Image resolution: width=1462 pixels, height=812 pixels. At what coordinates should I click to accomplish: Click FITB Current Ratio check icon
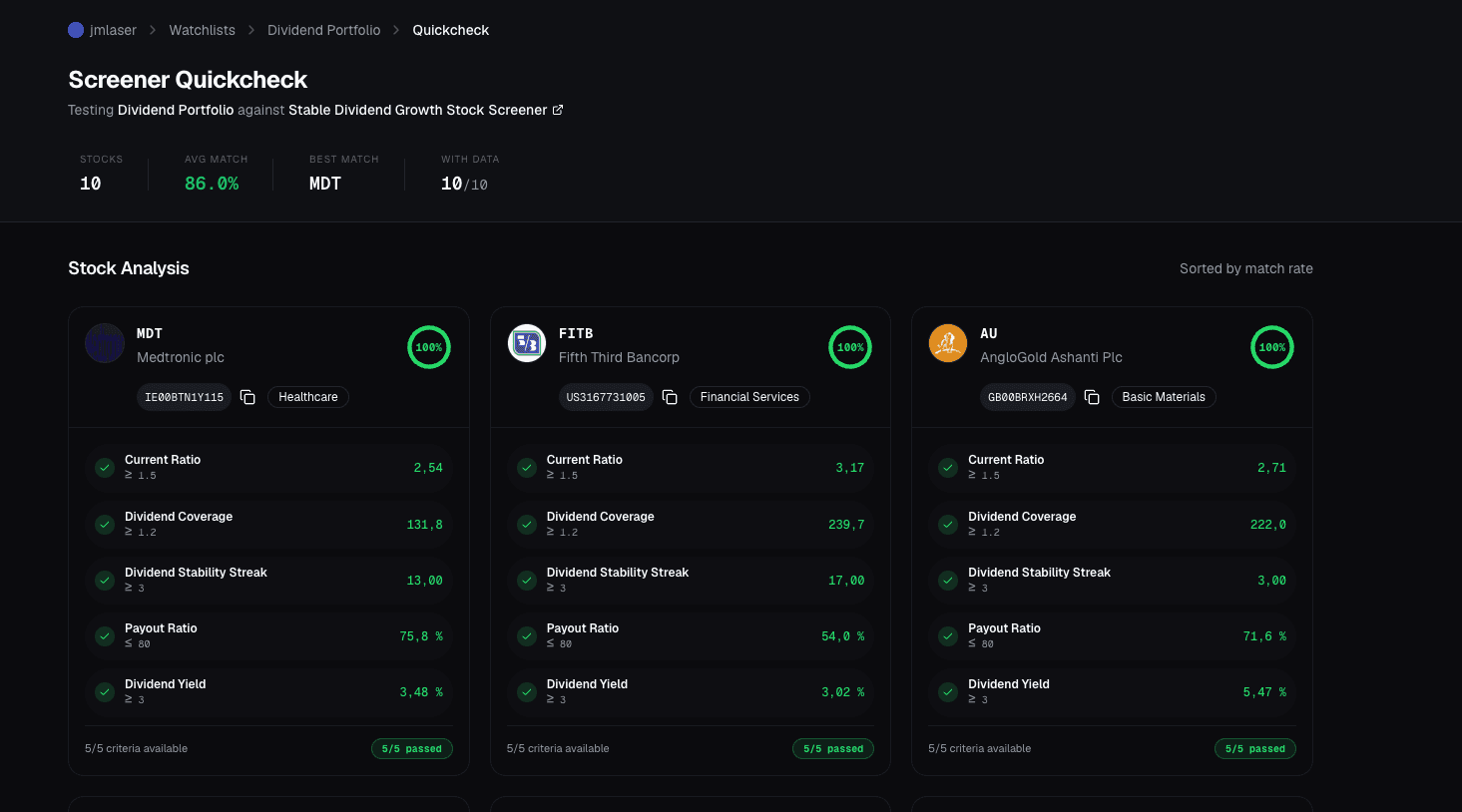click(x=527, y=468)
